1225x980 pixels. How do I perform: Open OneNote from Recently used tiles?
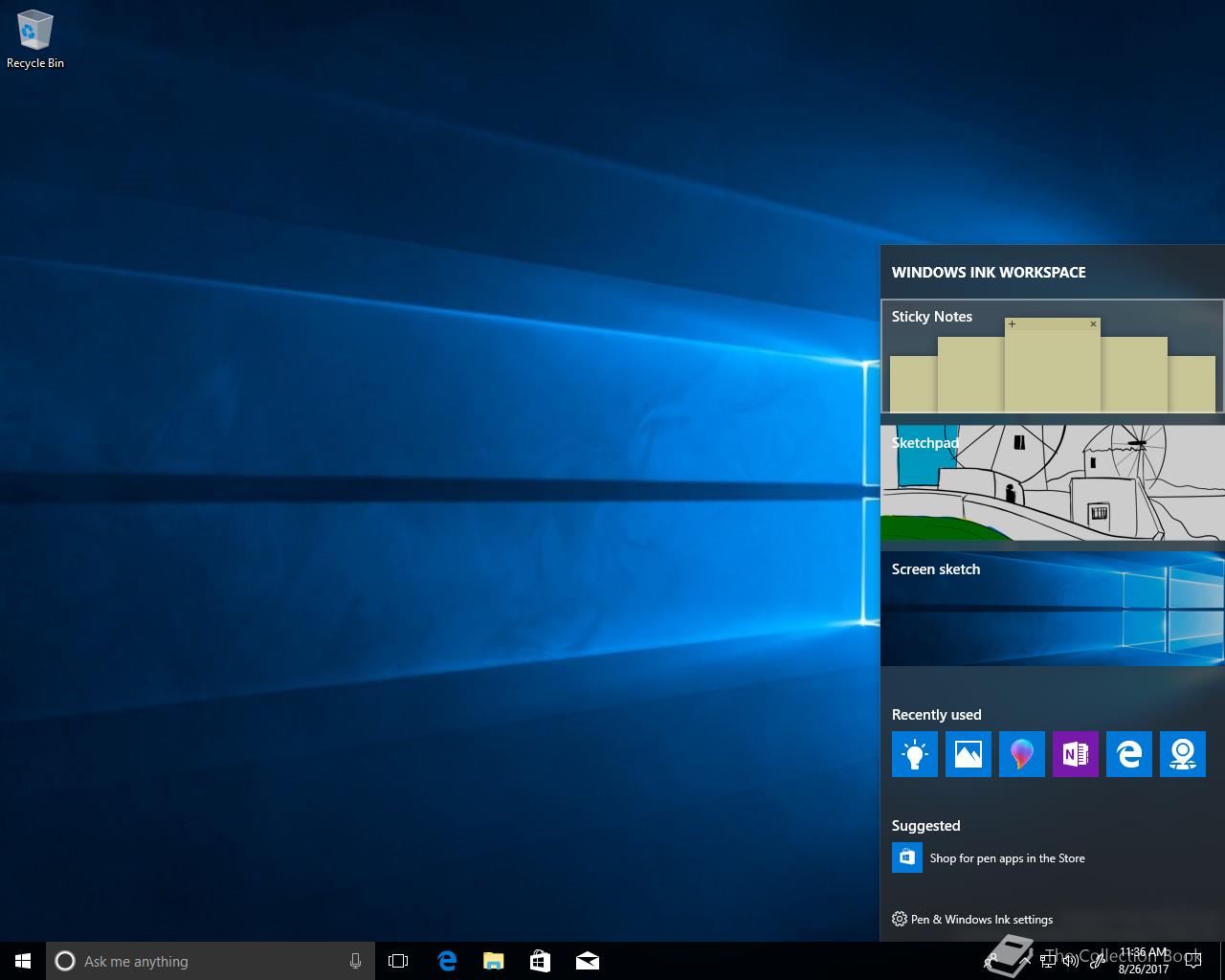(1075, 754)
